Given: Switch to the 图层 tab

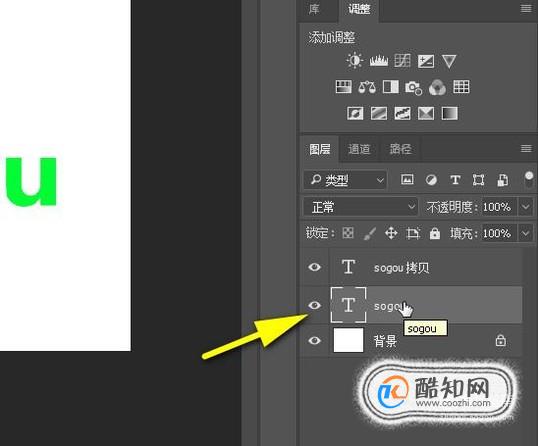Looking at the screenshot, I should 319,149.
